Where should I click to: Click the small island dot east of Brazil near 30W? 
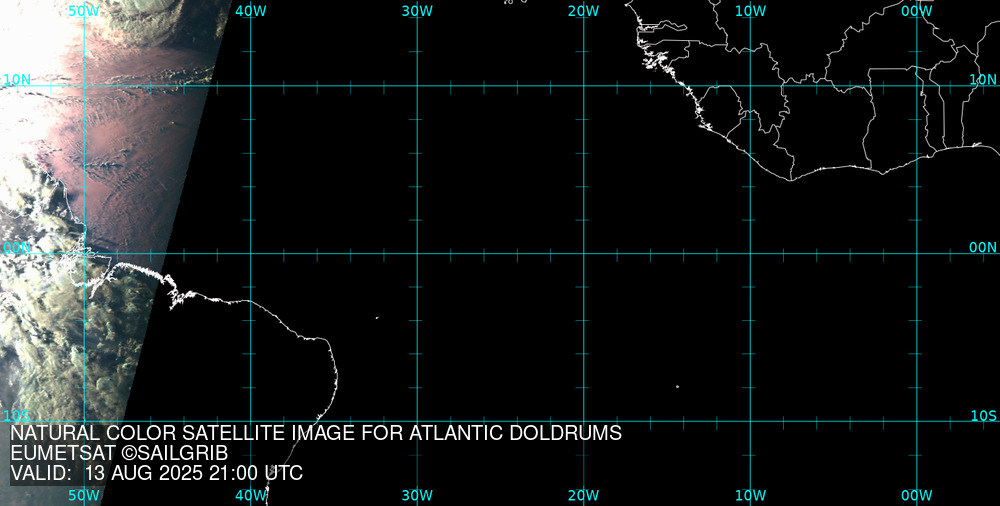[x=377, y=317]
